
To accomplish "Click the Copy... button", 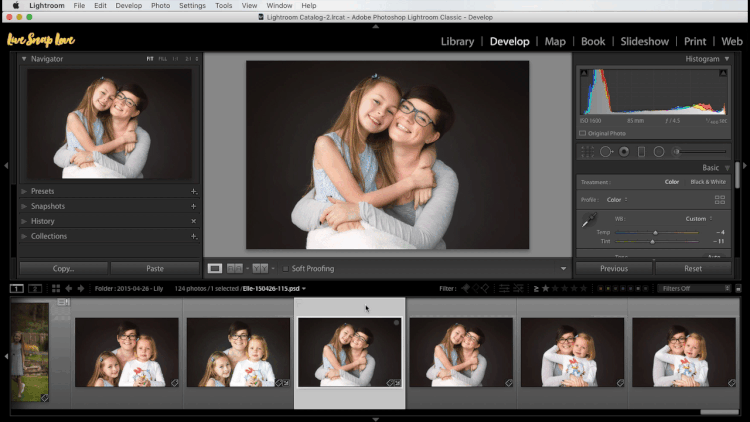I will (x=63, y=268).
